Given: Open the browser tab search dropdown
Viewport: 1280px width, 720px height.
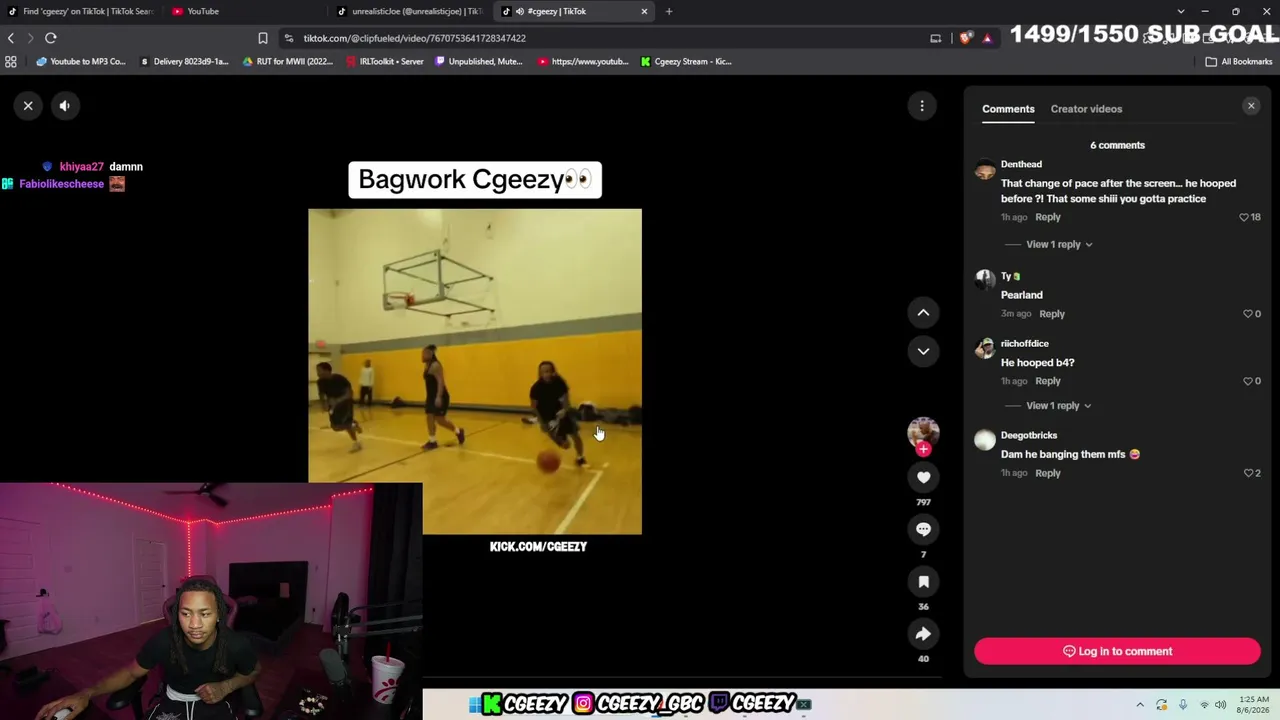Looking at the screenshot, I should [x=1181, y=11].
